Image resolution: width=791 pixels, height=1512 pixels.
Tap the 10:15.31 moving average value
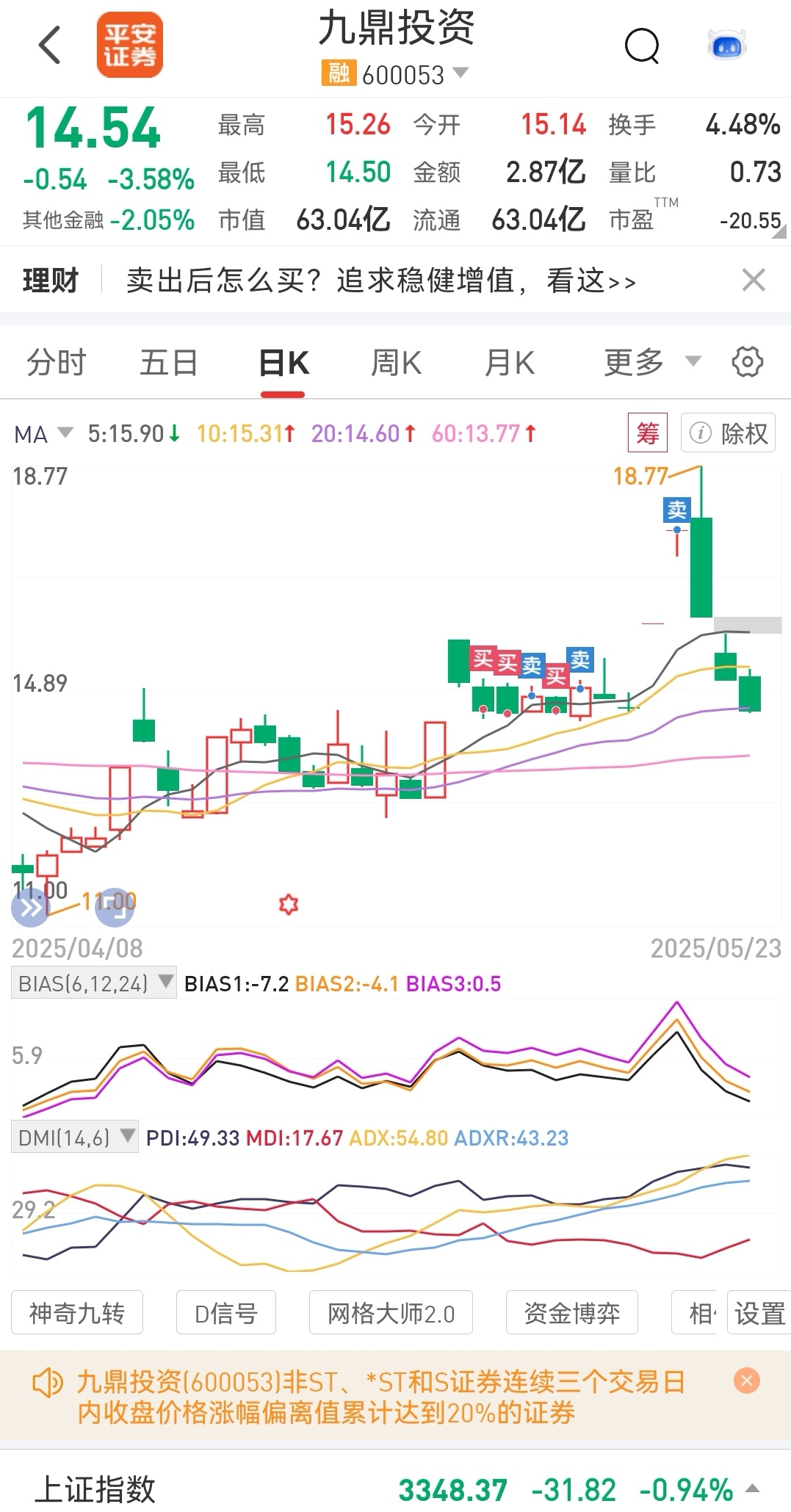[x=245, y=434]
